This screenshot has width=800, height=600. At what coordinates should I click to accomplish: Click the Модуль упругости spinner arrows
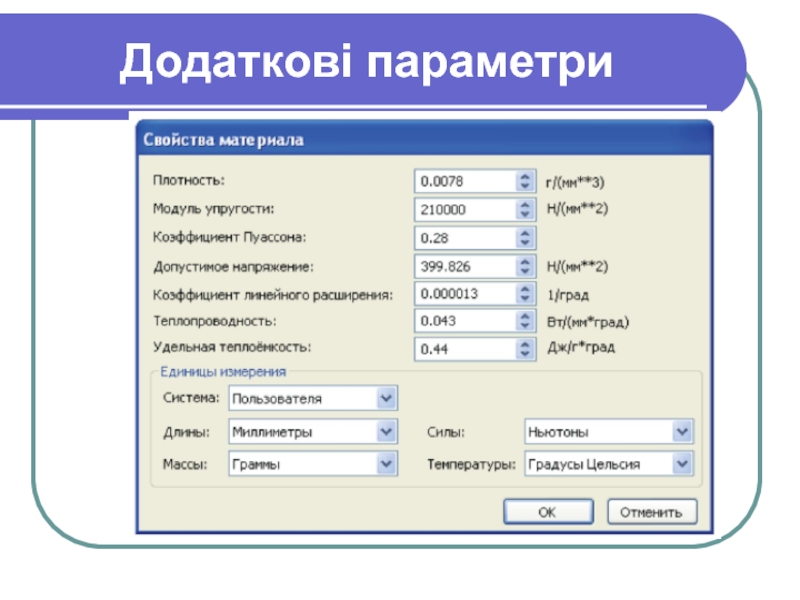coord(525,210)
